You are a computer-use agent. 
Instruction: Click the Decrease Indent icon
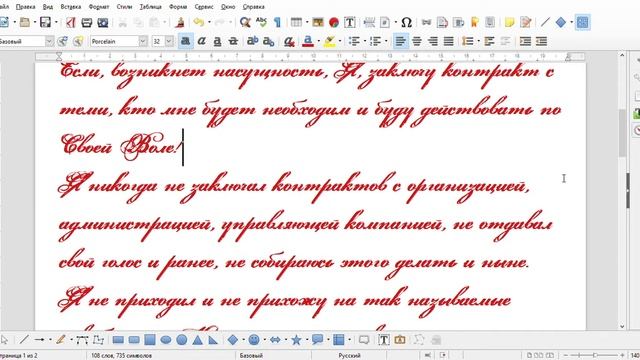(541, 41)
